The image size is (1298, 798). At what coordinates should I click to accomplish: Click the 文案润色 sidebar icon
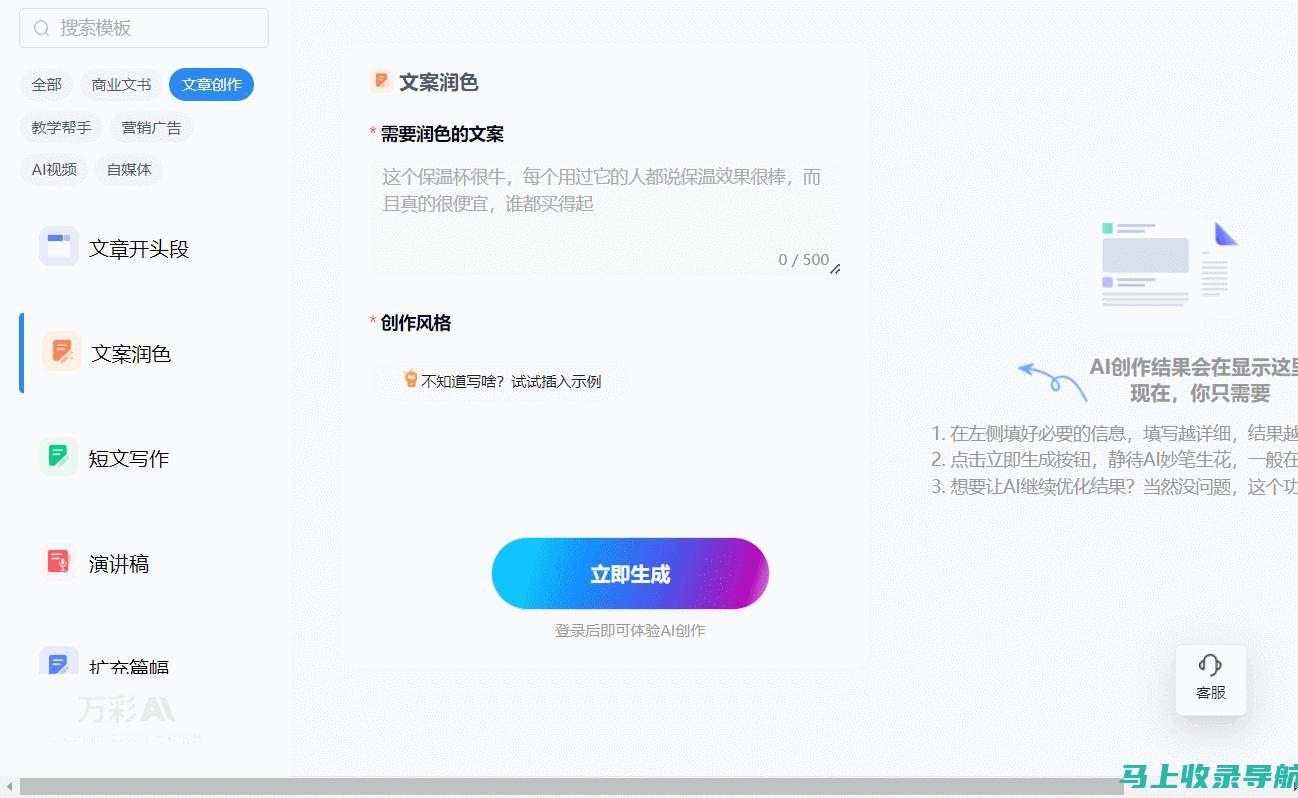[x=62, y=352]
